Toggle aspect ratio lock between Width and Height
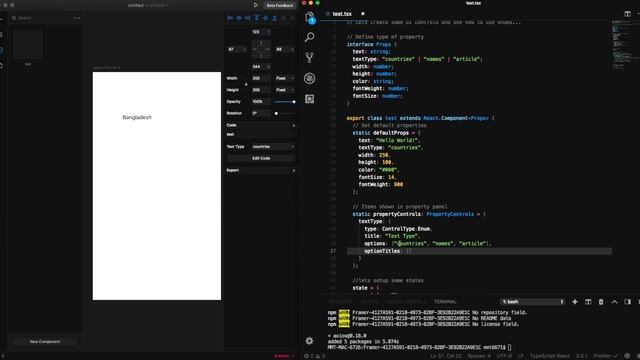 coord(246,84)
